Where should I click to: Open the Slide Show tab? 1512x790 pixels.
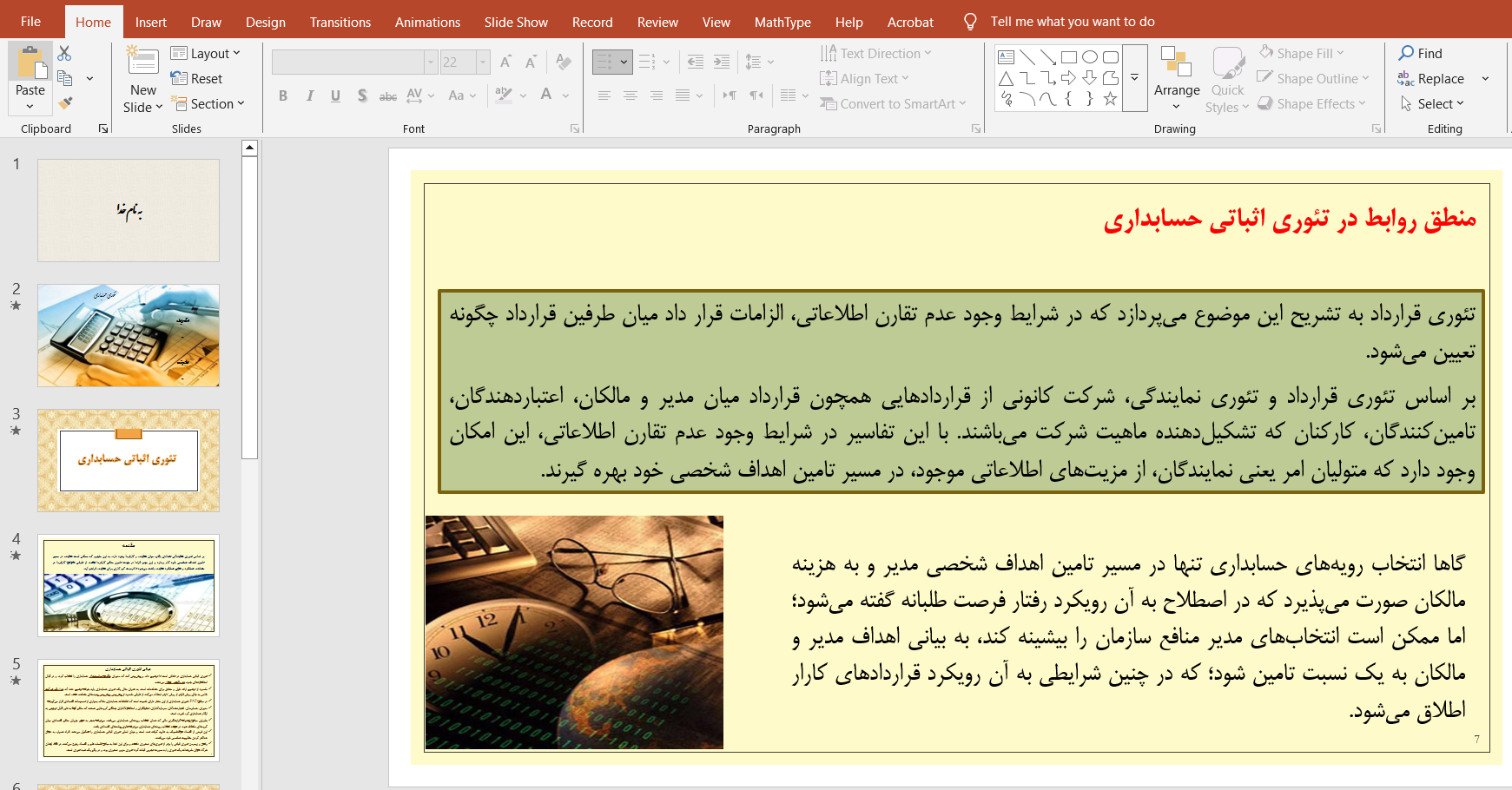point(516,22)
